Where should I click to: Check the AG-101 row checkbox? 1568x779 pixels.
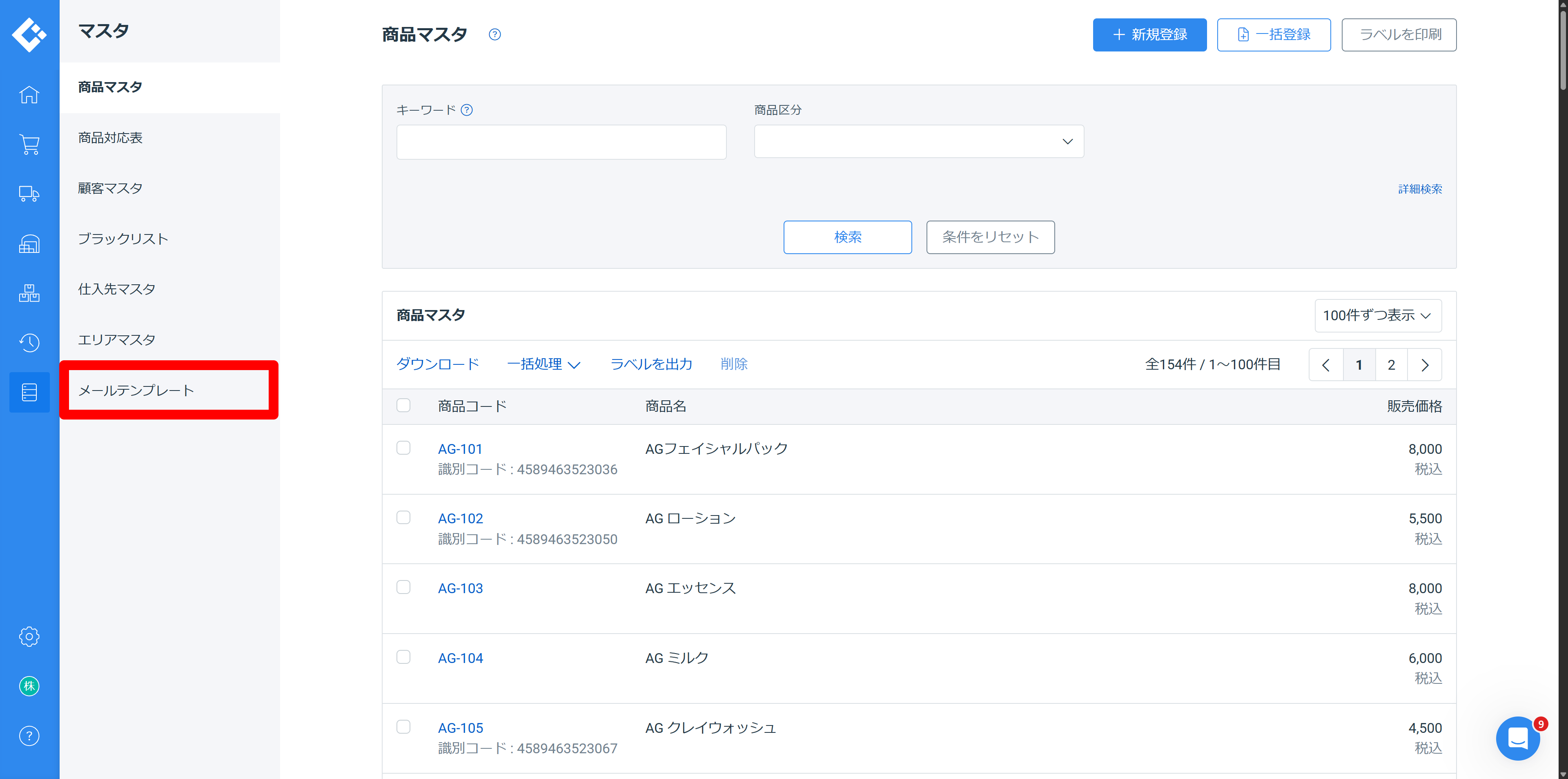pyautogui.click(x=403, y=448)
